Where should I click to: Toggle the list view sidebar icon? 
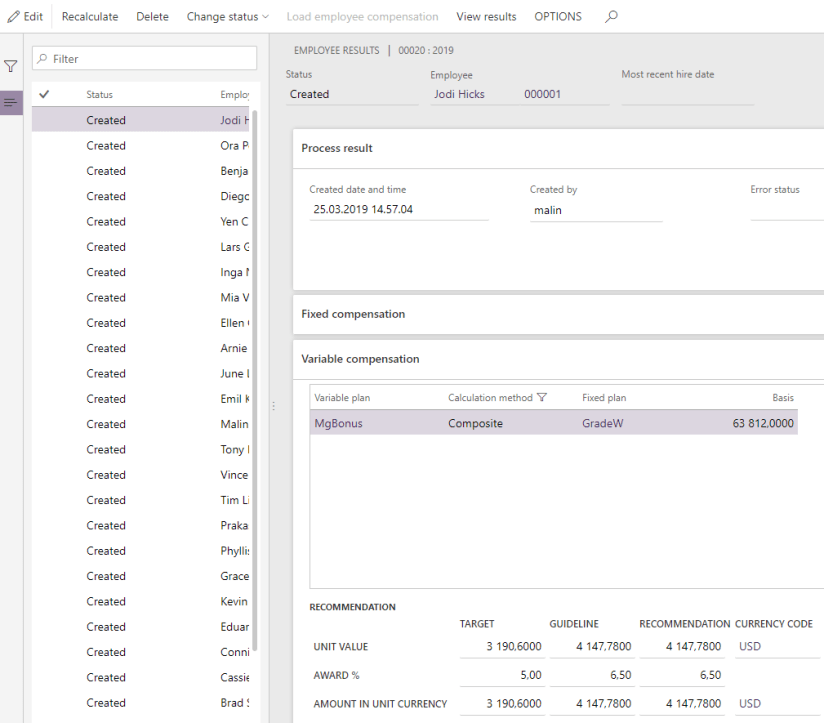click(x=11, y=102)
